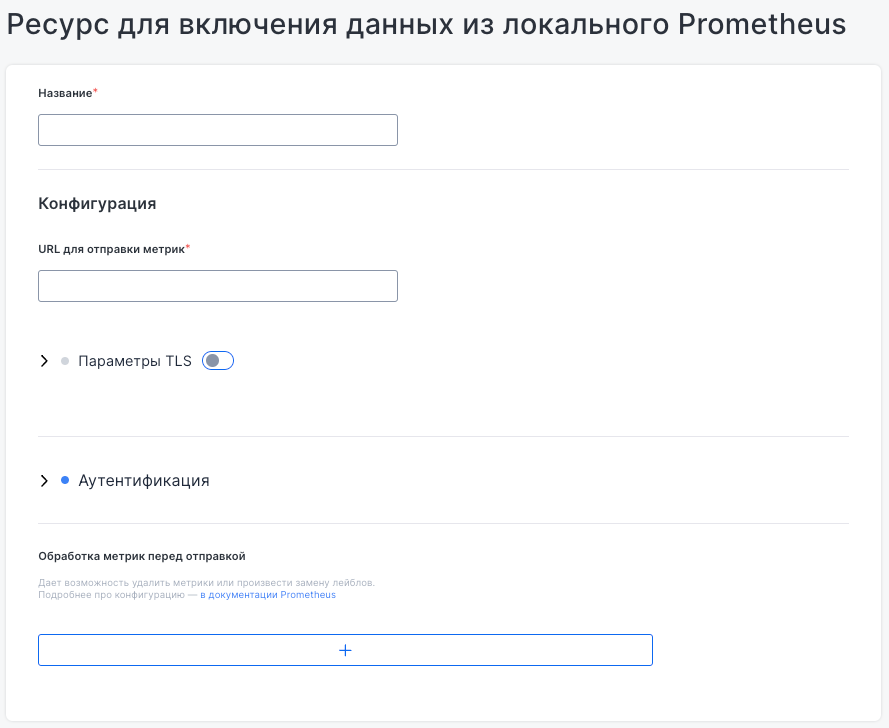Expand the Параметры TLS section chevron
This screenshot has height=728, width=889.
tap(44, 361)
